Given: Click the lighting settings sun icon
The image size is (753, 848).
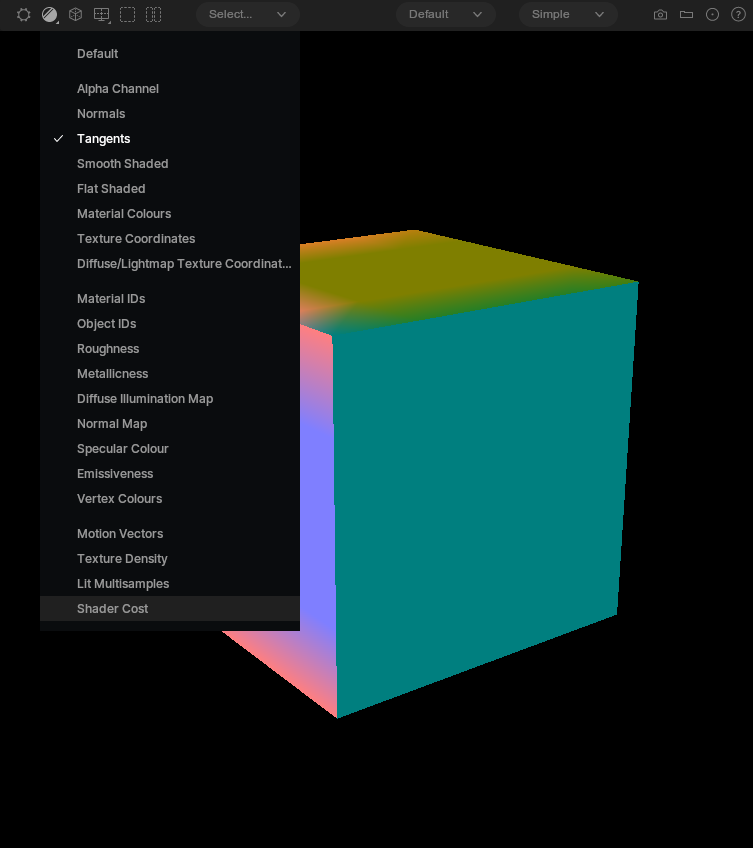Looking at the screenshot, I should (x=24, y=15).
